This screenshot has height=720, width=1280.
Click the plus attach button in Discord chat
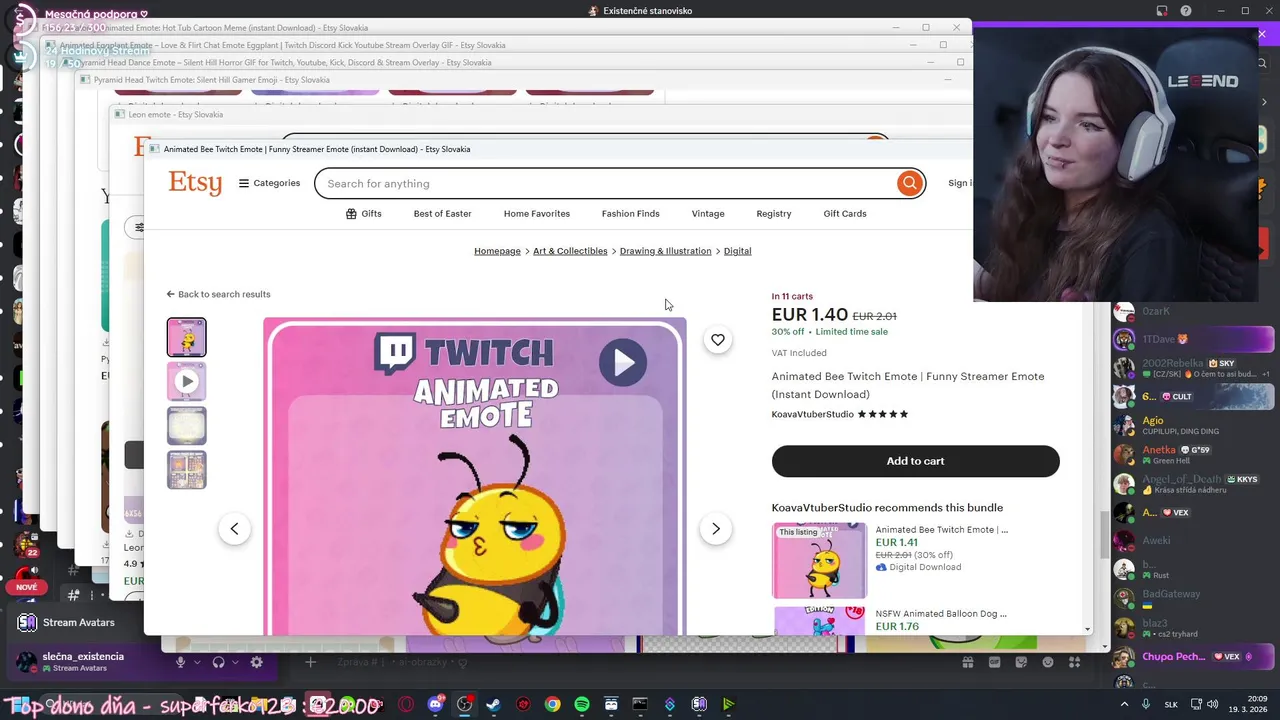(x=310, y=662)
